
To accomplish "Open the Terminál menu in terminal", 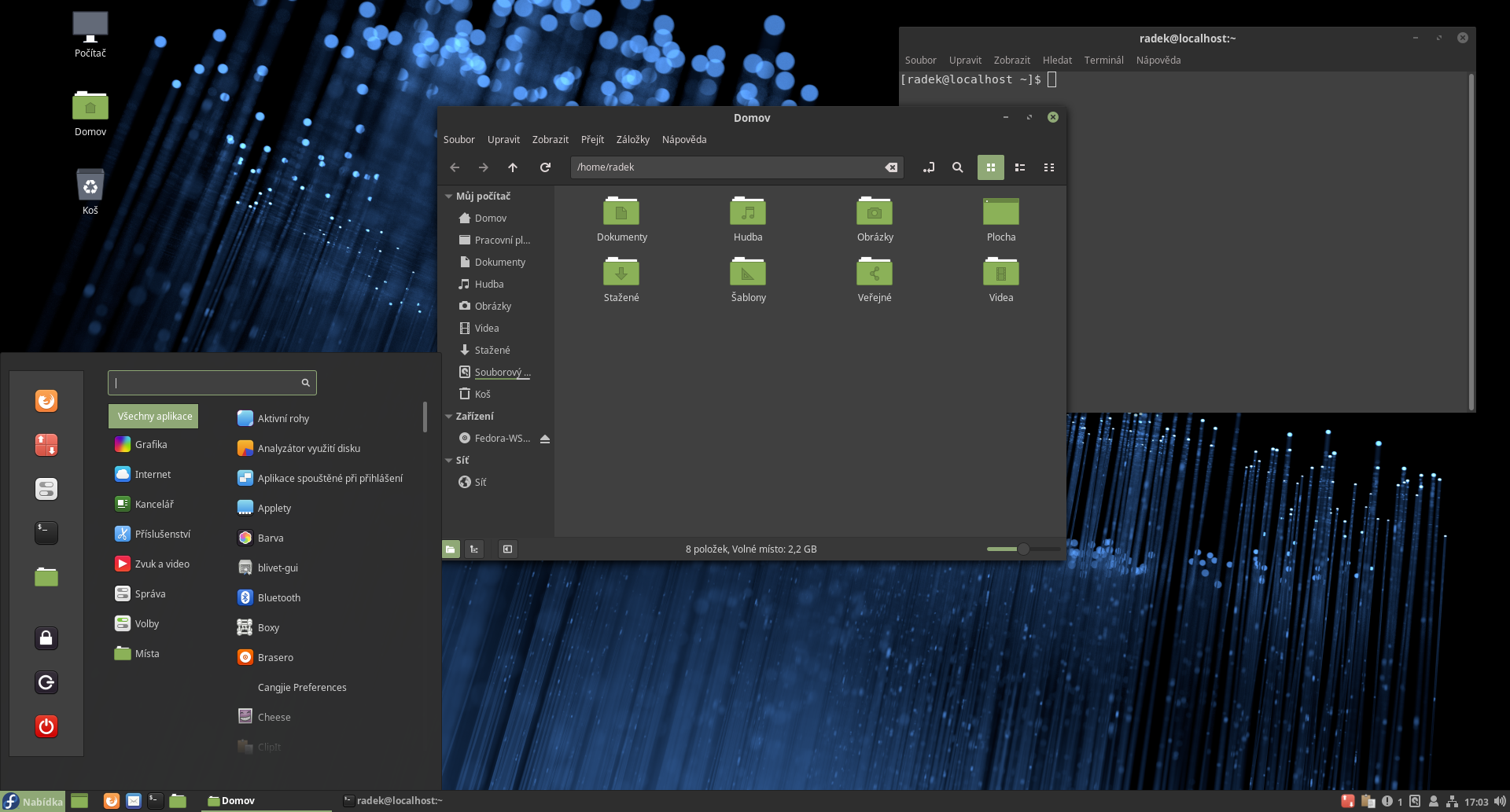I will (x=1103, y=61).
